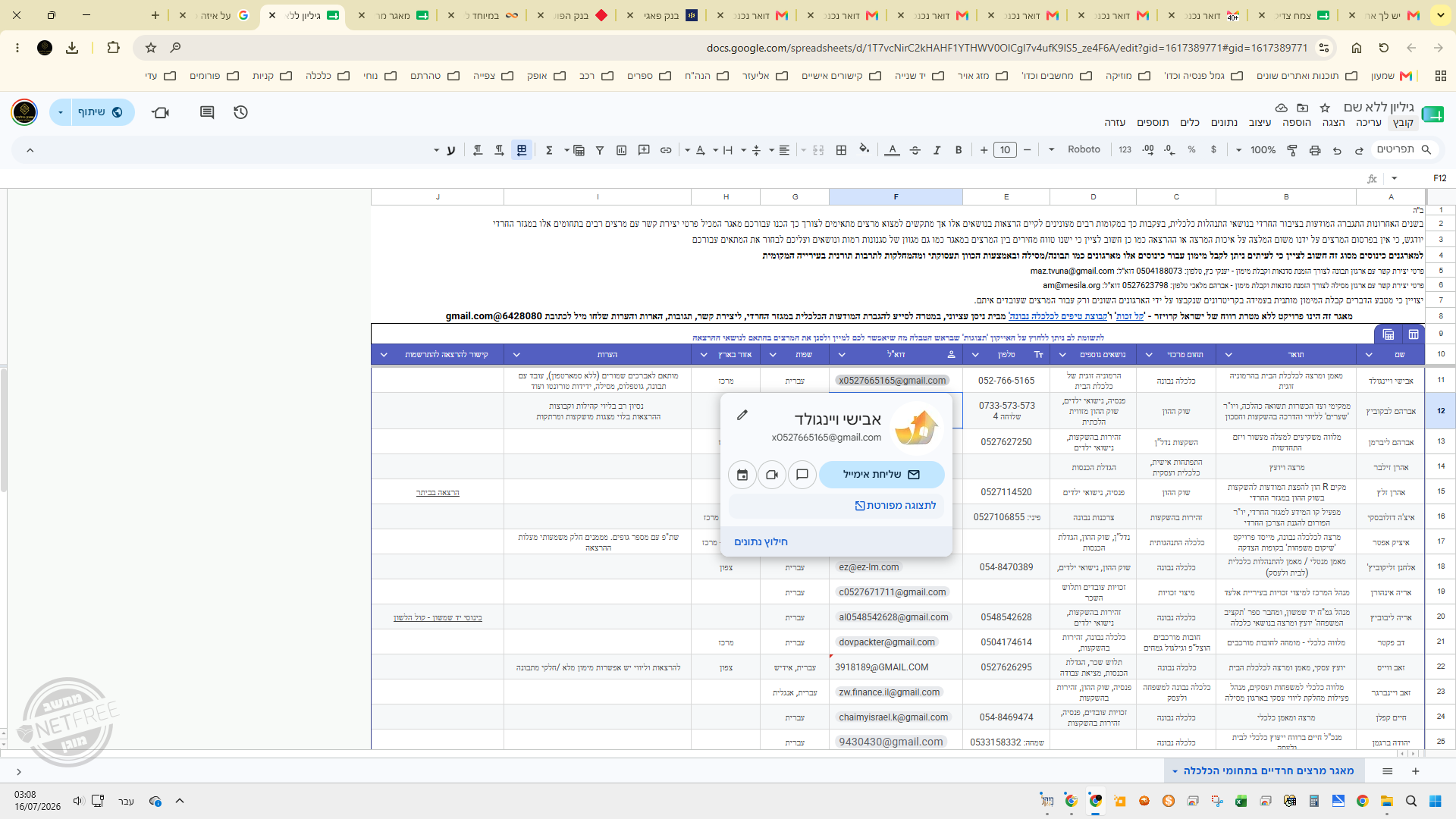Toggle strikethrough formatting

pos(915,150)
